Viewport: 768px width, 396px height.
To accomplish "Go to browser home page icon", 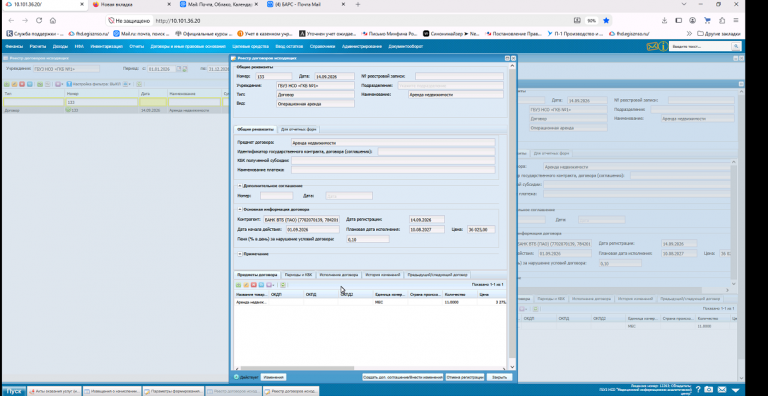I will [x=53, y=21].
